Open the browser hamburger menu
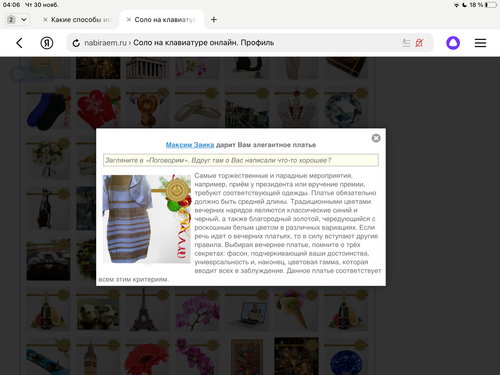 click(480, 43)
